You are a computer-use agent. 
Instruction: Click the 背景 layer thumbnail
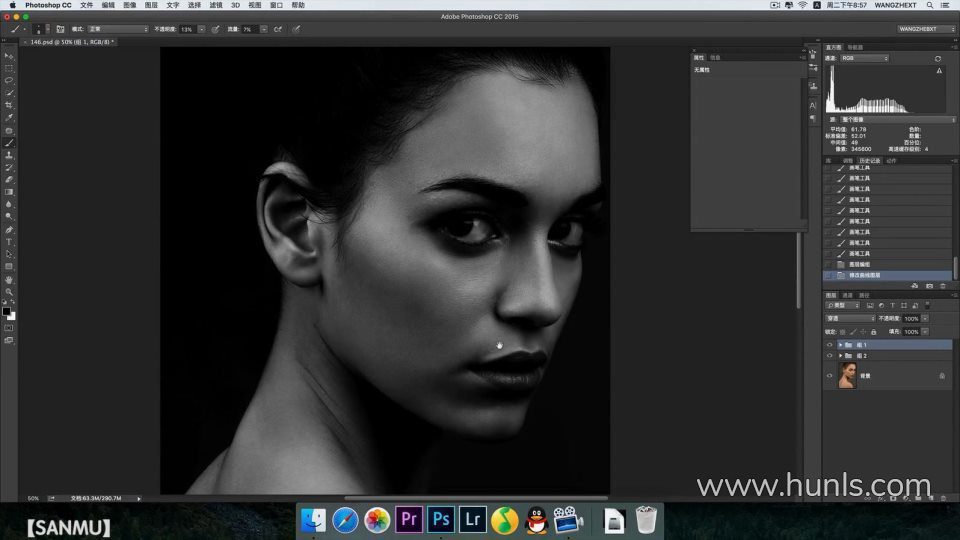pyautogui.click(x=847, y=376)
